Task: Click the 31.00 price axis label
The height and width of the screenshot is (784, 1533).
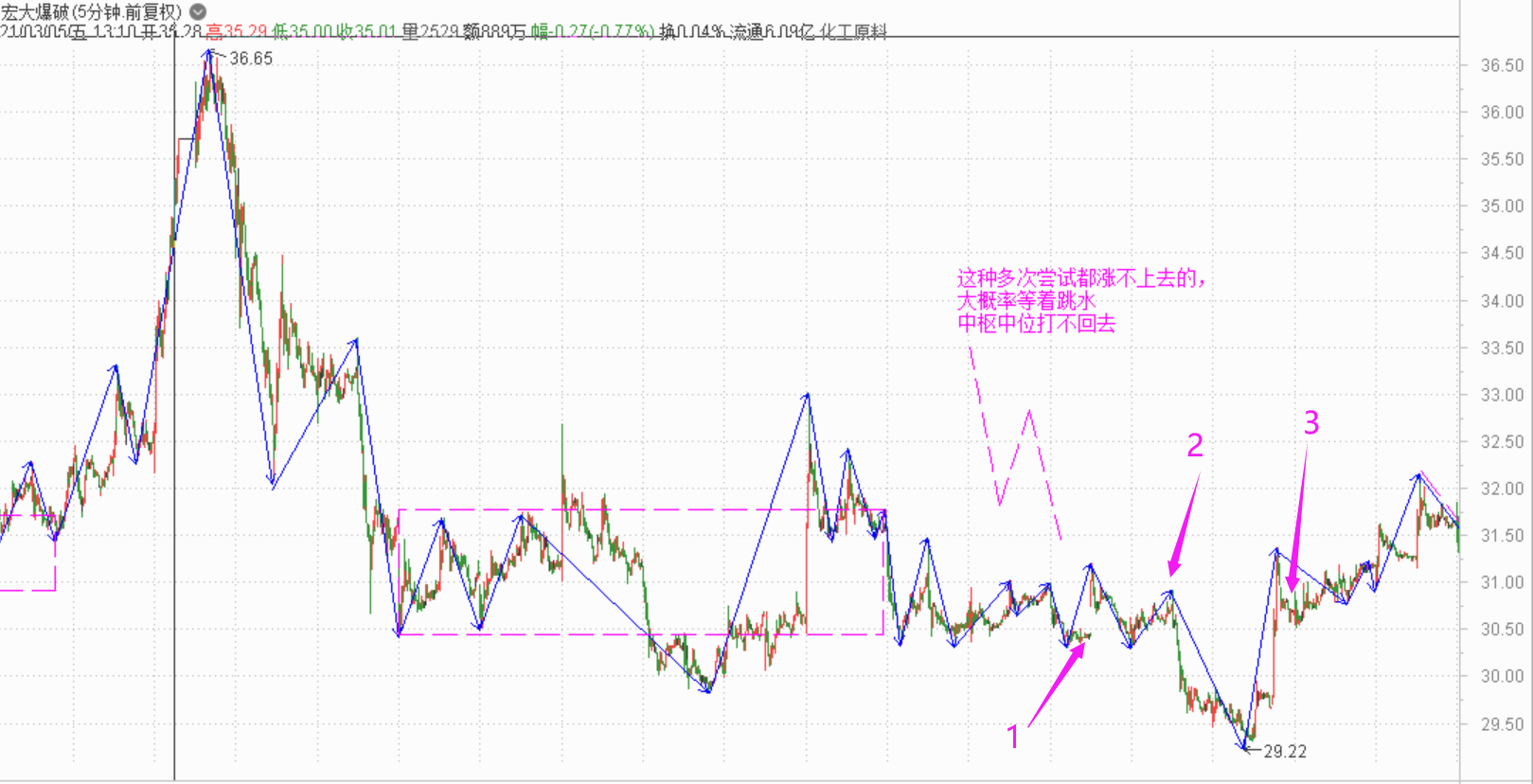Action: (1503, 582)
